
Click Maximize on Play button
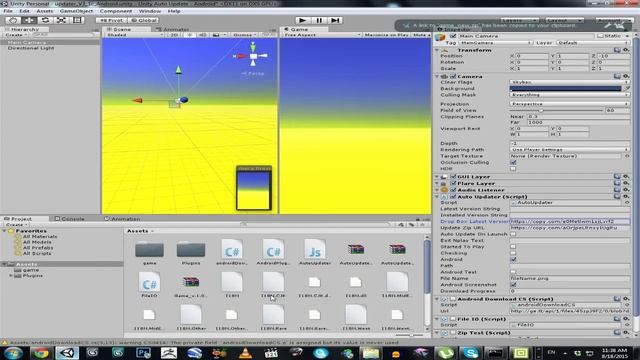click(386, 35)
